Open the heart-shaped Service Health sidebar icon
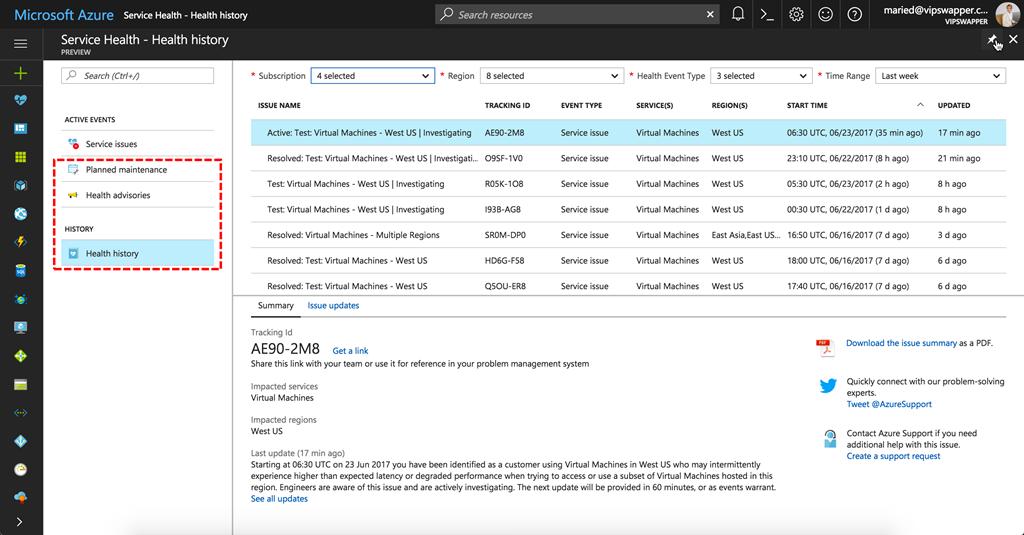The image size is (1024, 535). 20,100
